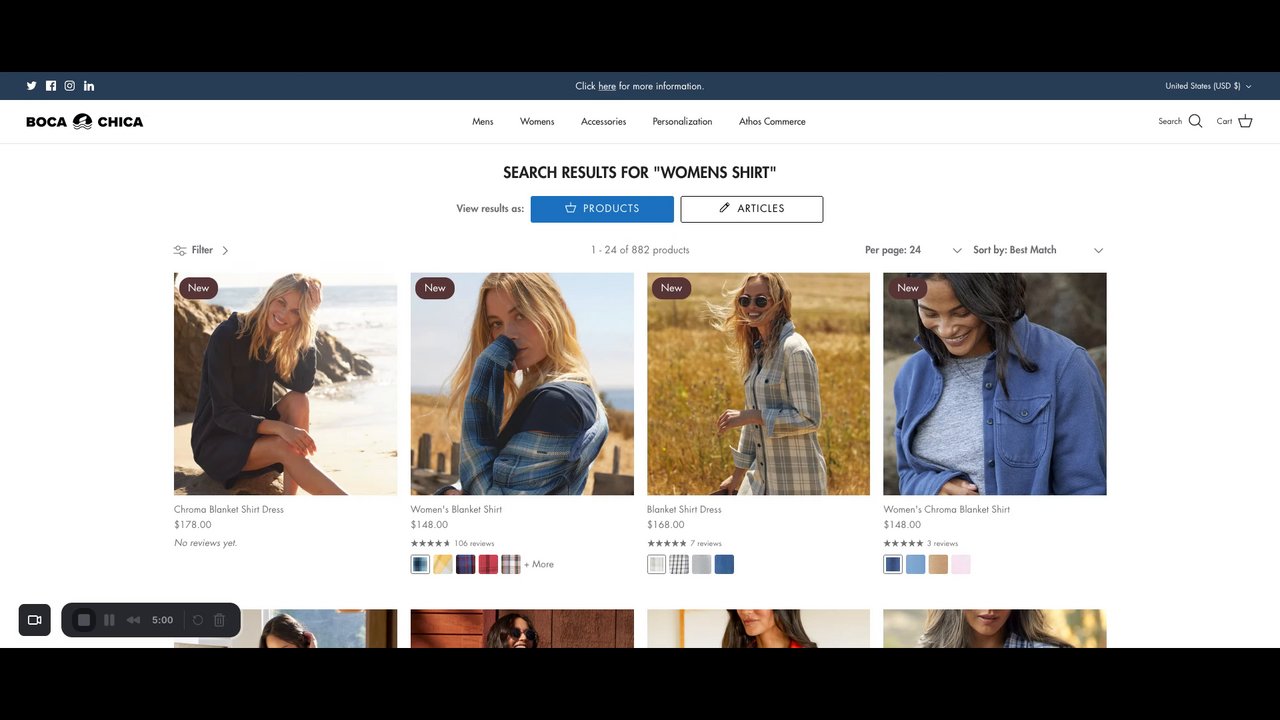Click the $178.00 price text

point(193,525)
